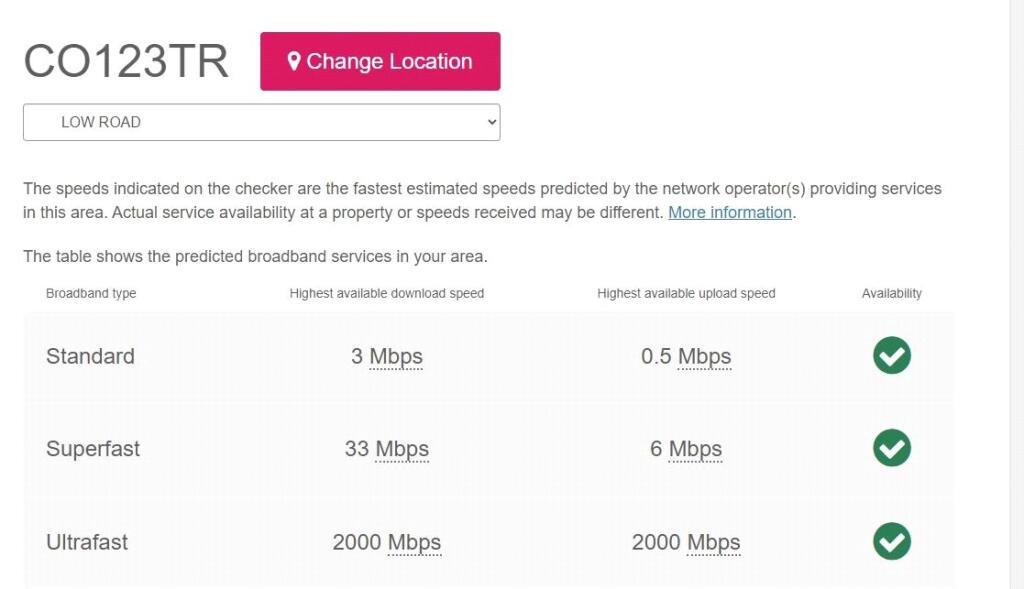Select the Standard broadband type row label
Image resolution: width=1024 pixels, height=589 pixels.
pos(90,356)
